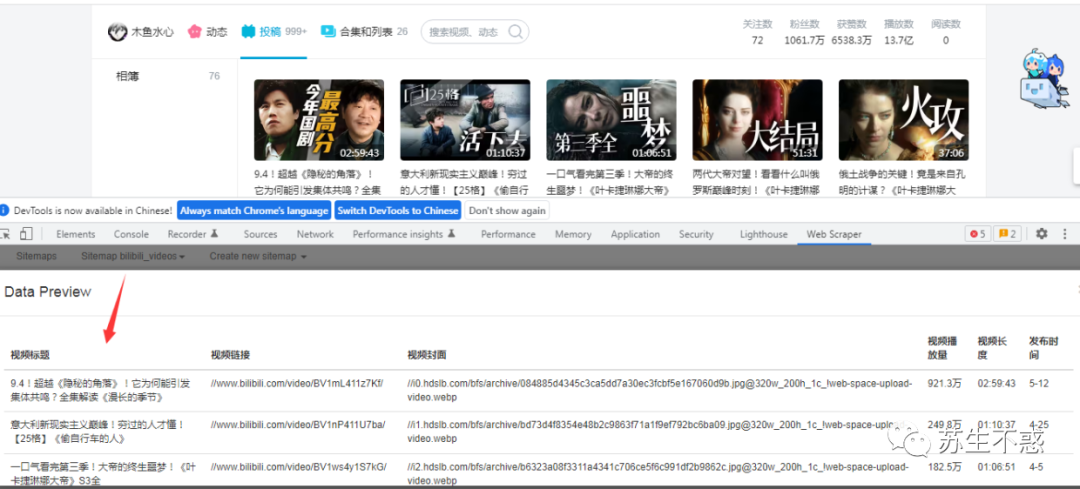1080x489 pixels.
Task: Click the link cell BV1nP411U7ba
Action: [x=298, y=424]
